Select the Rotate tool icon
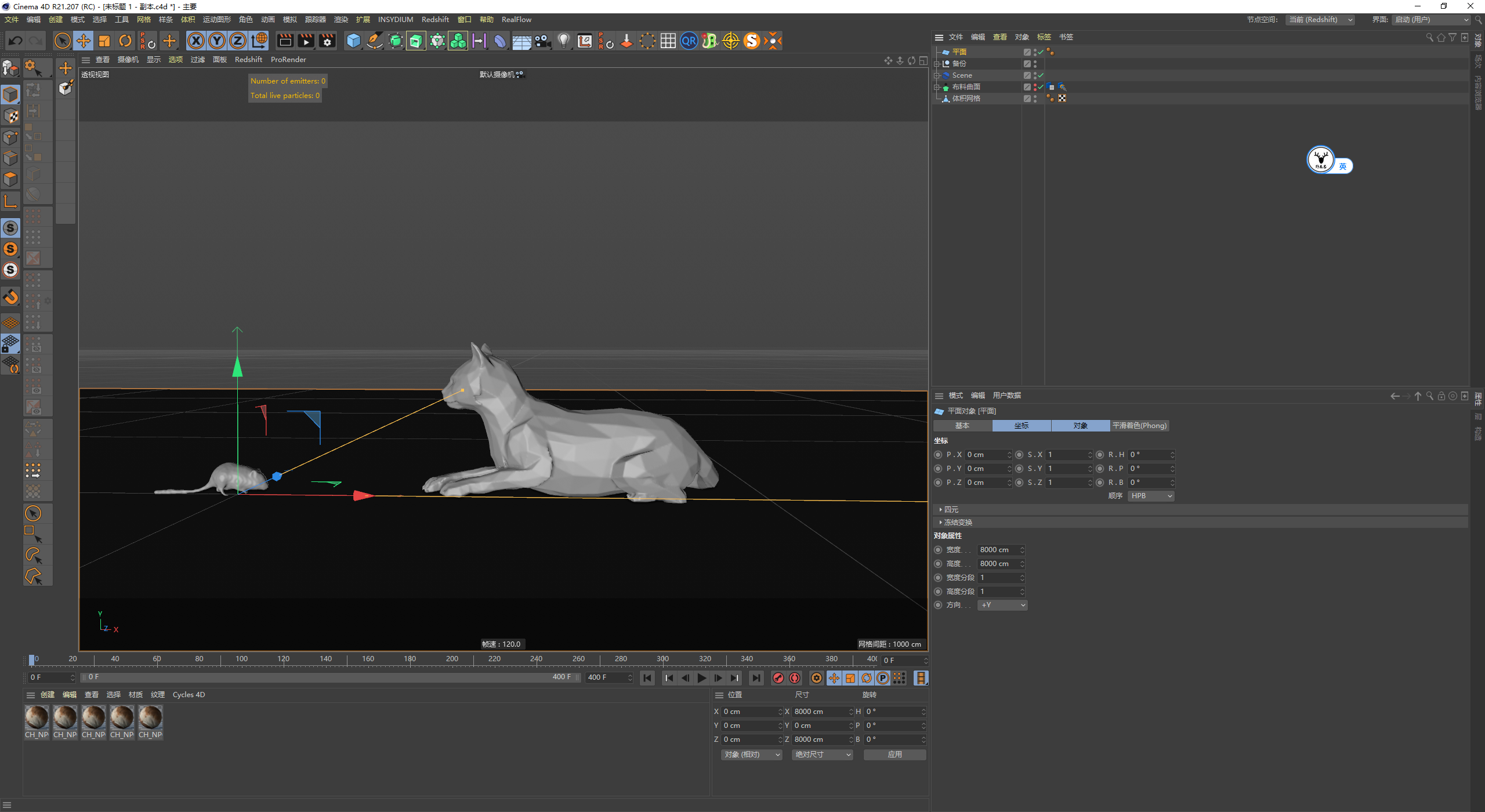1485x812 pixels. point(125,41)
